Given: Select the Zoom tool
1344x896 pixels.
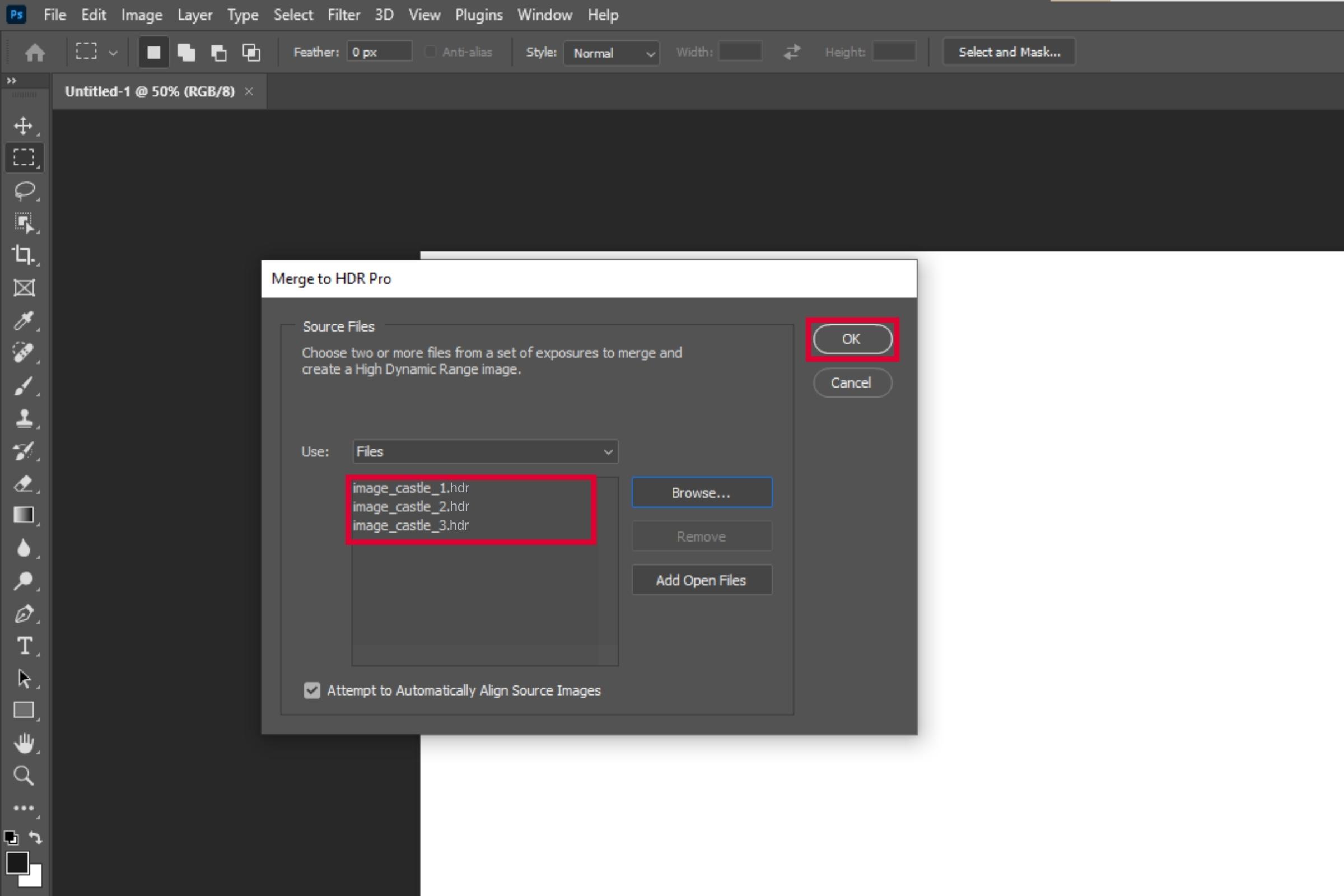Looking at the screenshot, I should (x=24, y=776).
